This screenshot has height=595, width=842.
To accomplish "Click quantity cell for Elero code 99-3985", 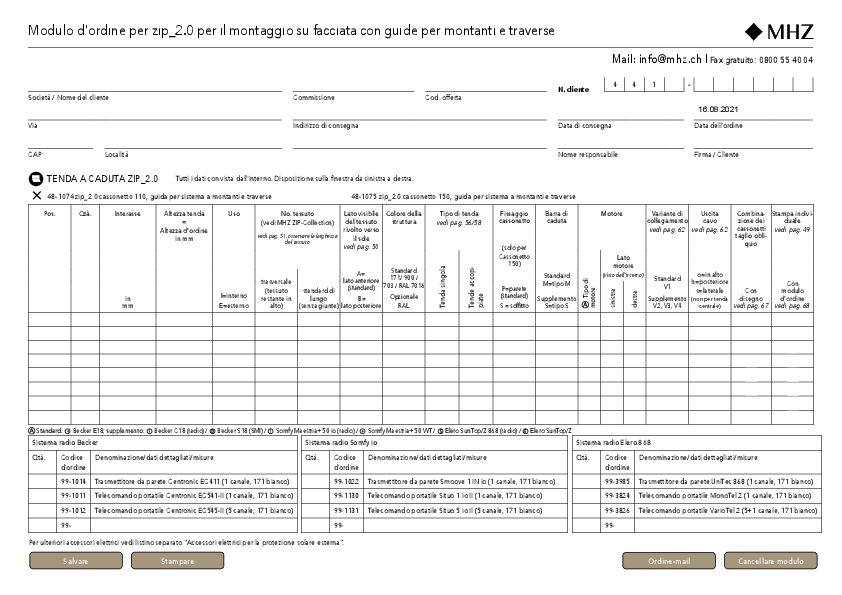I will pos(586,481).
